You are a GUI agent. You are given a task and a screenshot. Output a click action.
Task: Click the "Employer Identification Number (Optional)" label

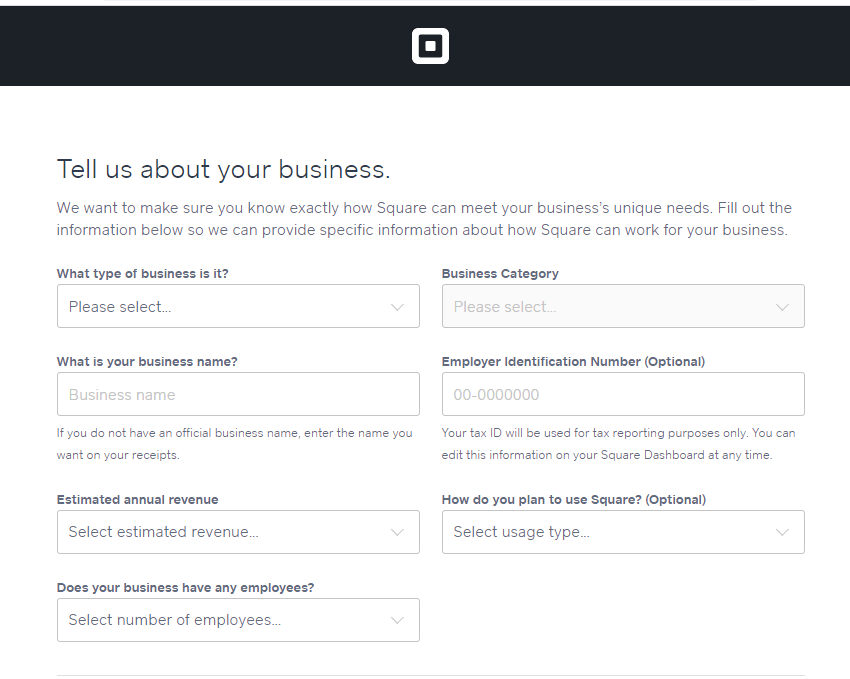(x=573, y=361)
